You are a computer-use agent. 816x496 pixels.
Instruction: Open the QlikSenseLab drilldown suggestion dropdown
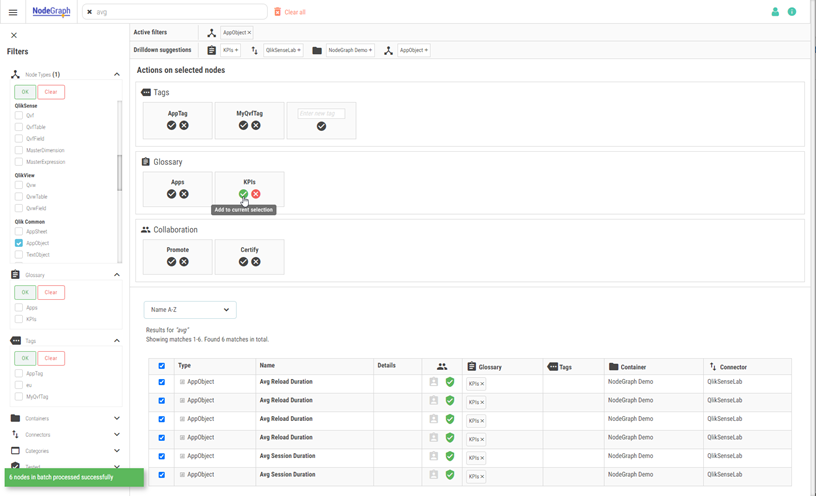pyautogui.click(x=283, y=50)
